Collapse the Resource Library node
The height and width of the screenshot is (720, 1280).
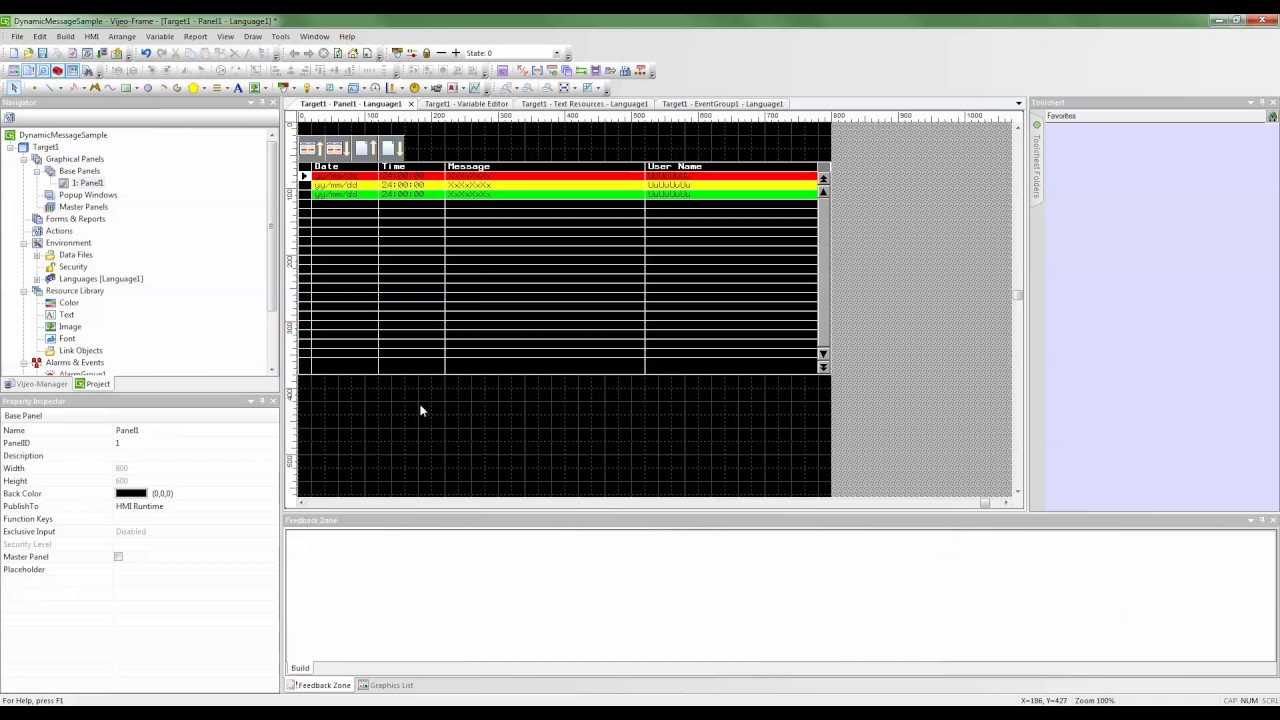[23, 291]
